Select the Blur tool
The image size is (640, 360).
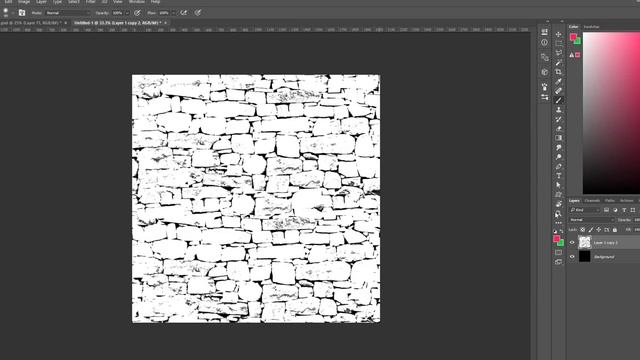coord(558,147)
